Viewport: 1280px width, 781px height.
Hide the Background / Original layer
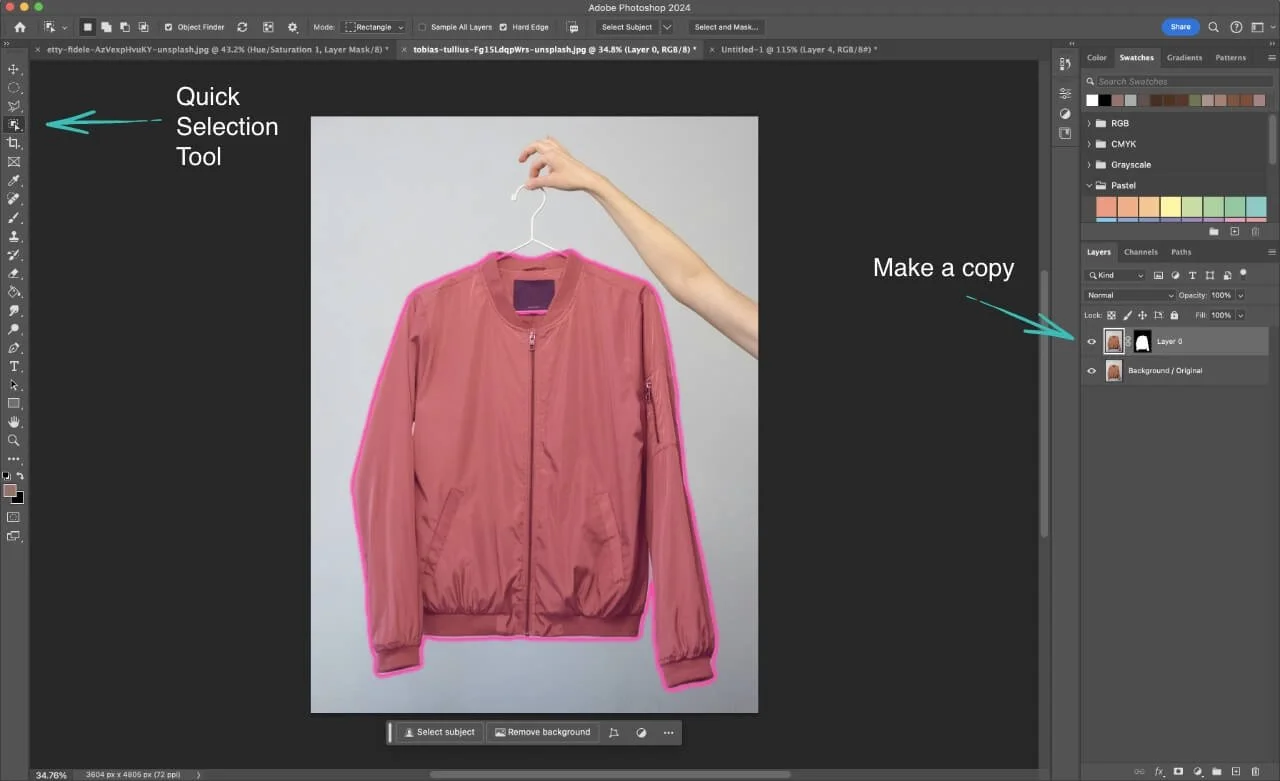click(1092, 371)
